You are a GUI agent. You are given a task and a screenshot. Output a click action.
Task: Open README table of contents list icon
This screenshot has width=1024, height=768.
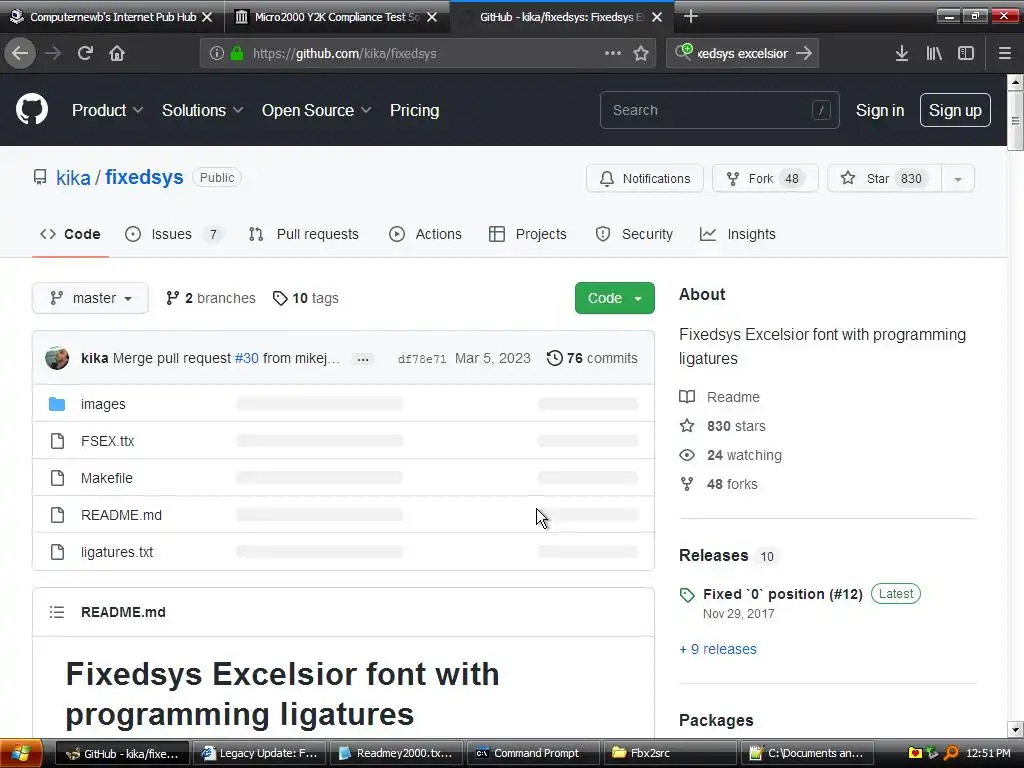click(x=57, y=612)
